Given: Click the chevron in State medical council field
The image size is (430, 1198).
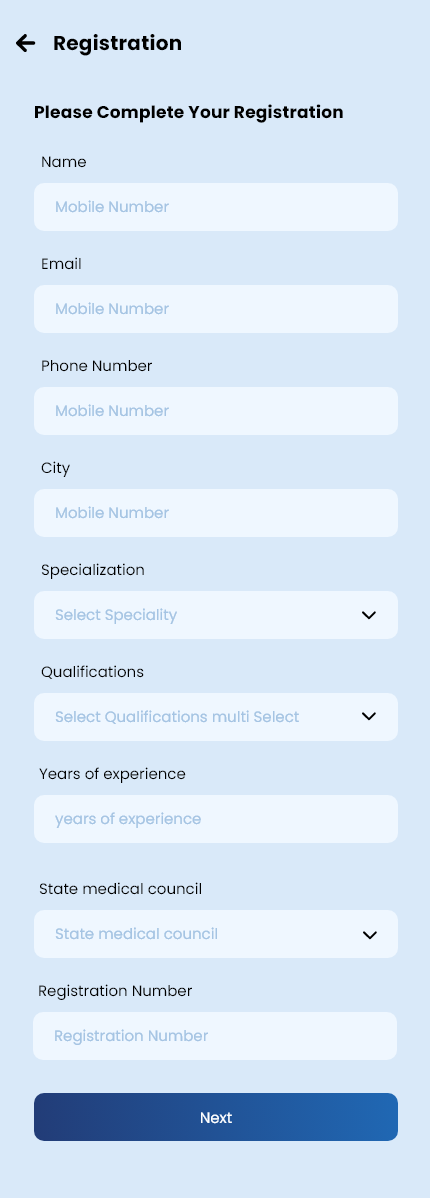Looking at the screenshot, I should [x=370, y=934].
